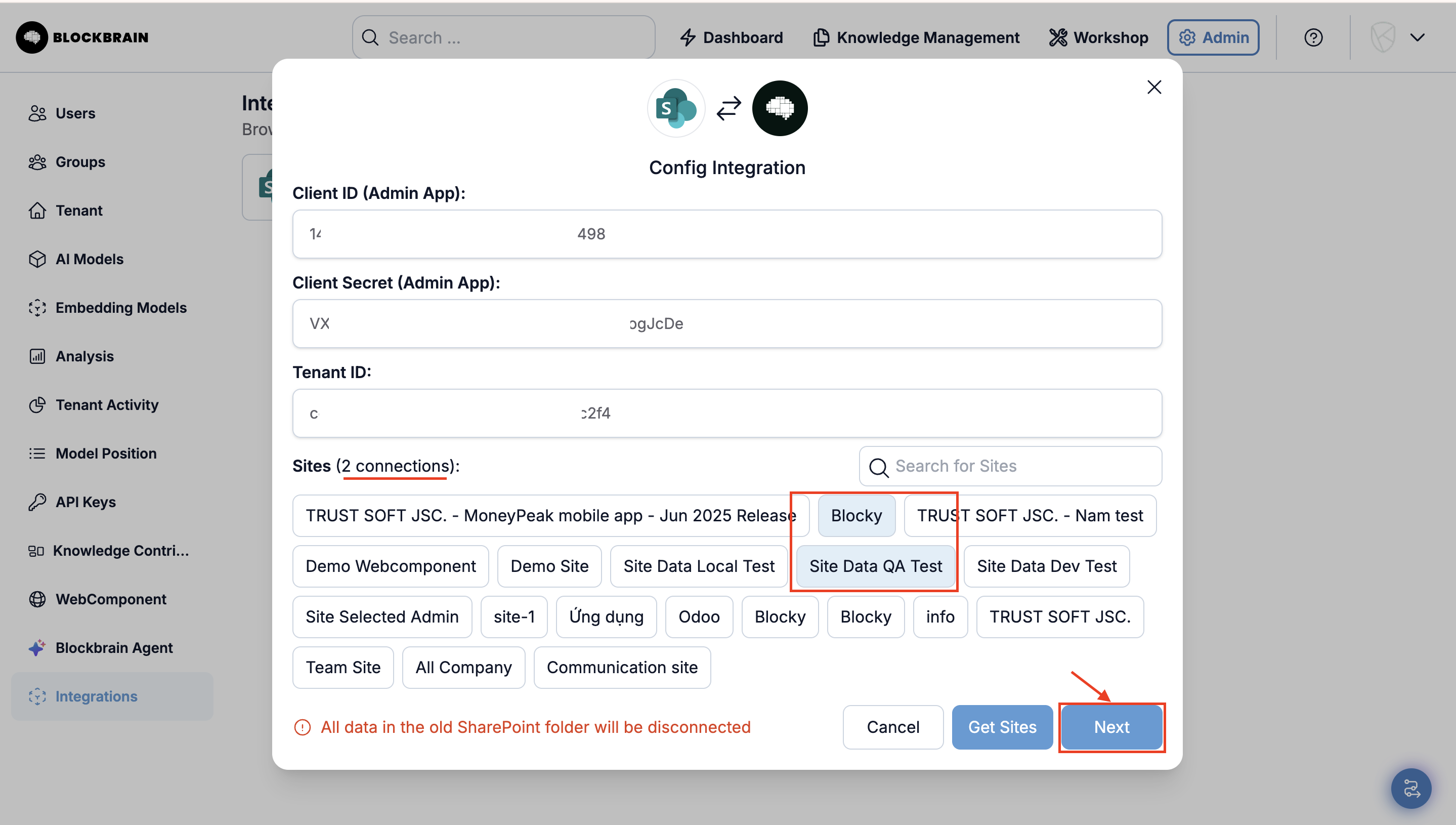Open Embedding Models section
The height and width of the screenshot is (825, 1456).
[112, 308]
